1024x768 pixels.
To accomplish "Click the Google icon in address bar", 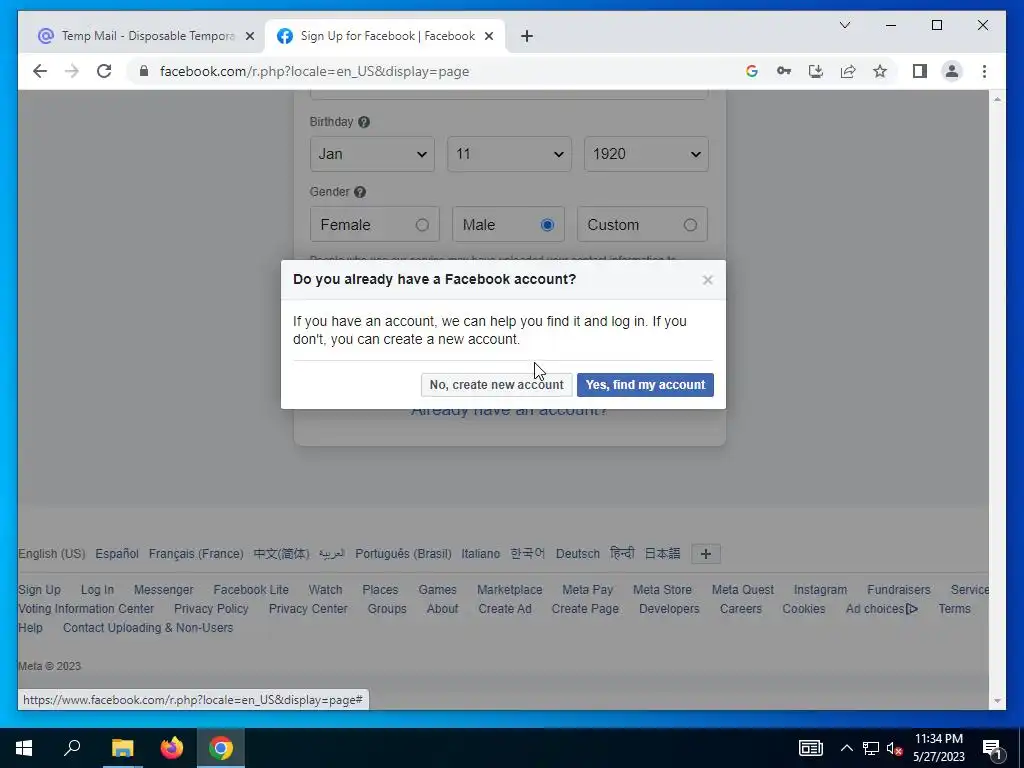I will pos(752,71).
